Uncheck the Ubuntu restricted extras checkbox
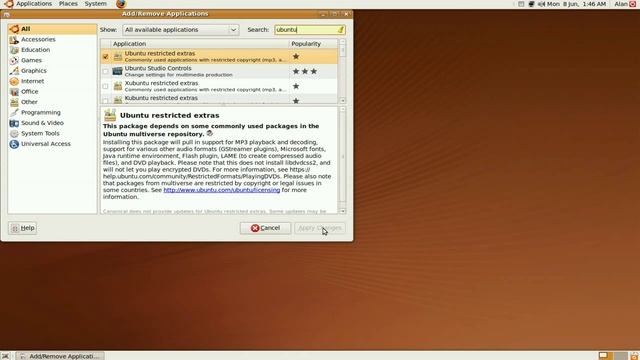 click(105, 56)
